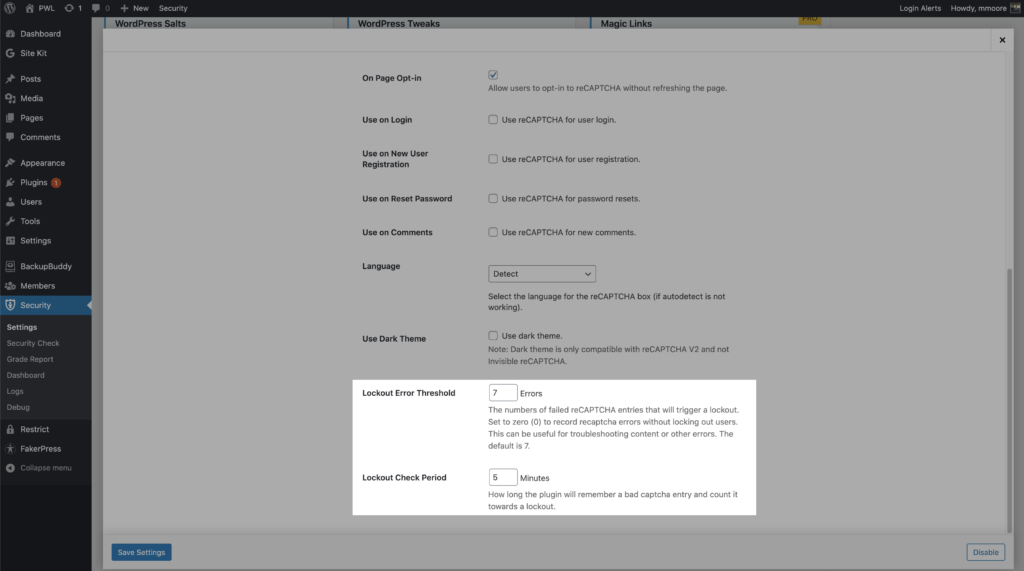
Task: Open the Language Detect dropdown
Action: point(542,274)
